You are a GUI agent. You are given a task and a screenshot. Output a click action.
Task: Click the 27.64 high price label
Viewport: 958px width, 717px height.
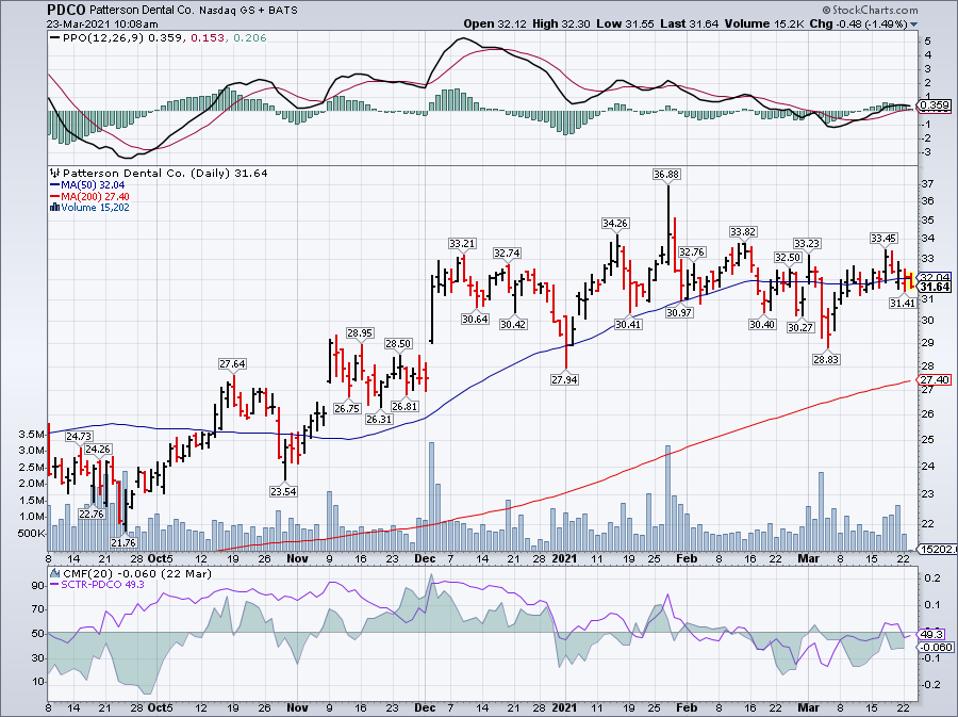232,365
